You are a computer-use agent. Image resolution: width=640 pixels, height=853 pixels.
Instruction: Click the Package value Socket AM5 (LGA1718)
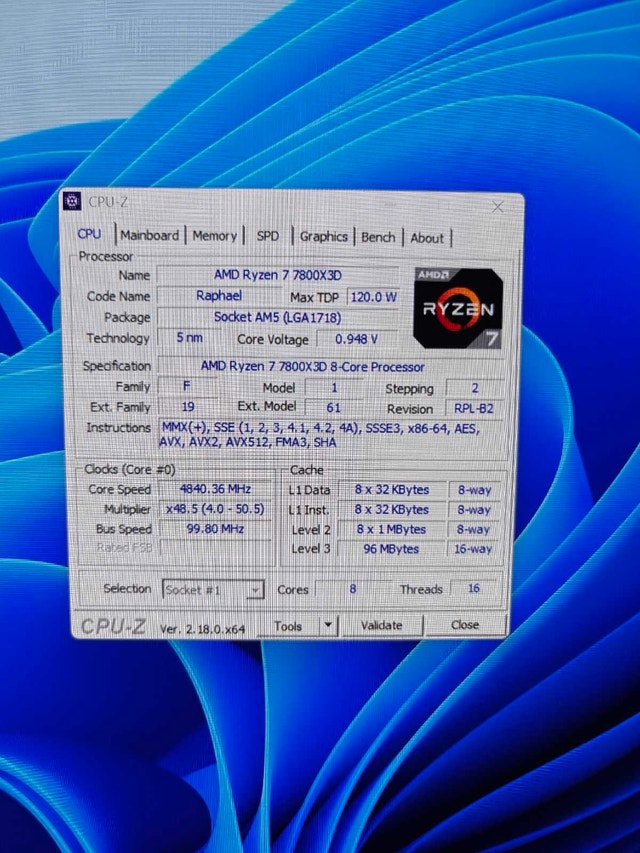click(x=278, y=317)
